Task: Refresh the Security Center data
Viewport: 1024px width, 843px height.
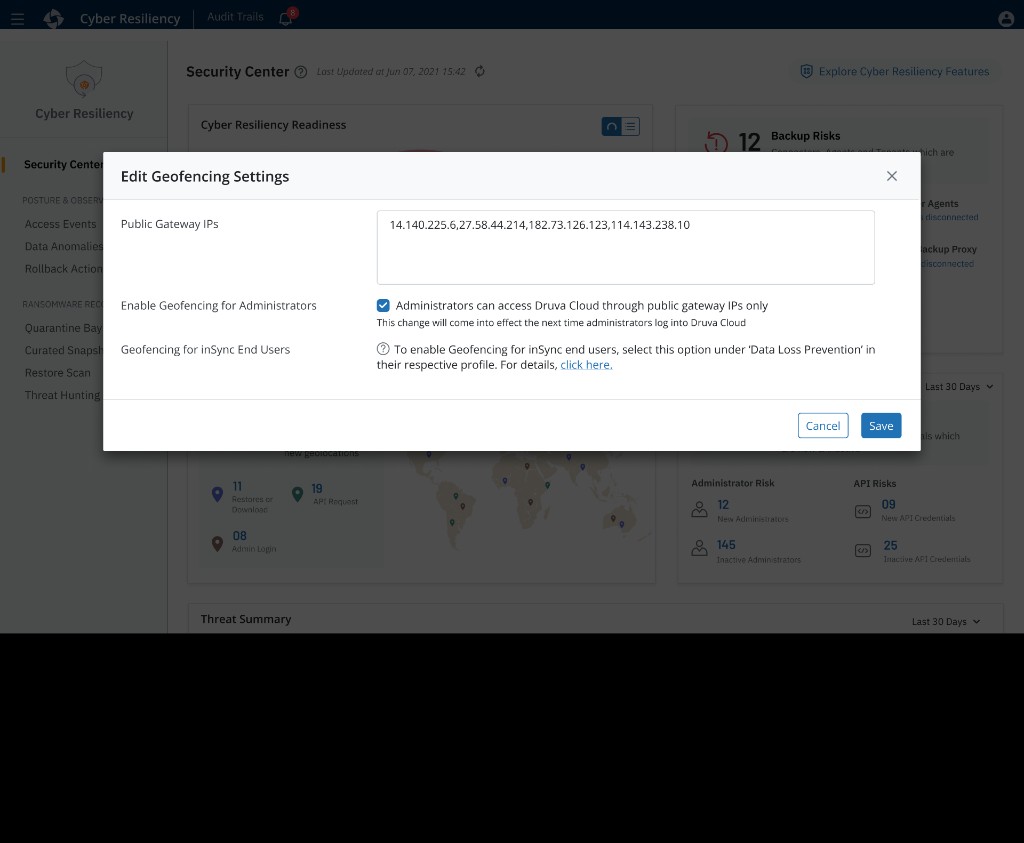Action: tap(479, 71)
